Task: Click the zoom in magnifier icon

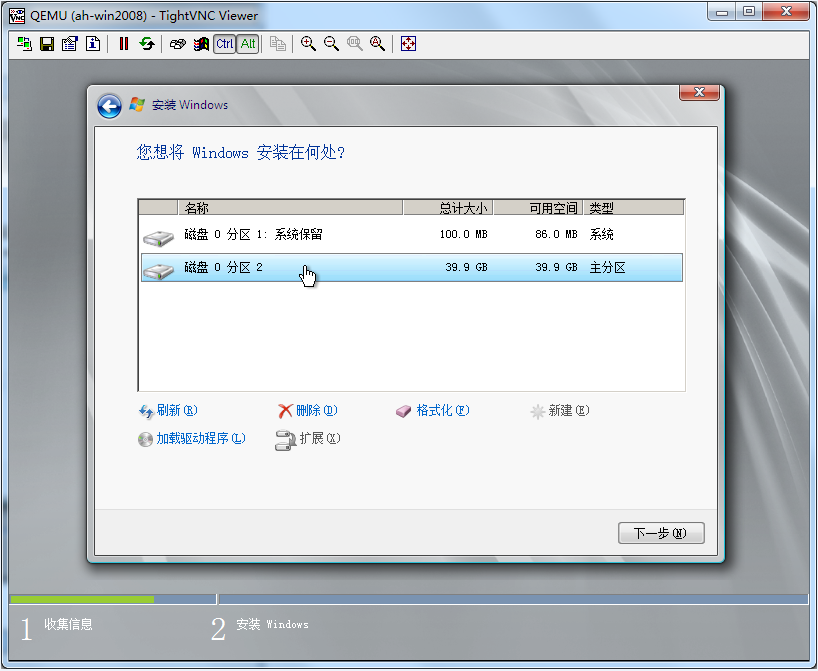Action: [x=308, y=44]
